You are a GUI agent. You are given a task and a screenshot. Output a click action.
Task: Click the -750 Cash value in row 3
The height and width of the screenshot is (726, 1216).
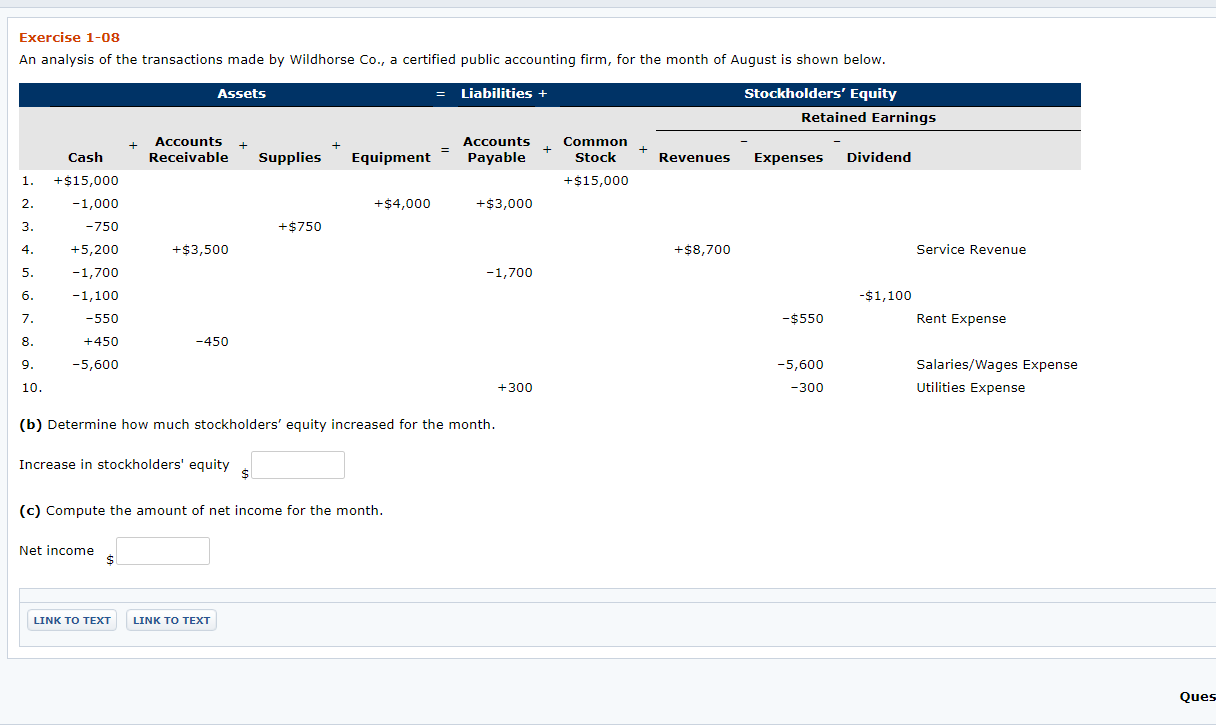[102, 227]
